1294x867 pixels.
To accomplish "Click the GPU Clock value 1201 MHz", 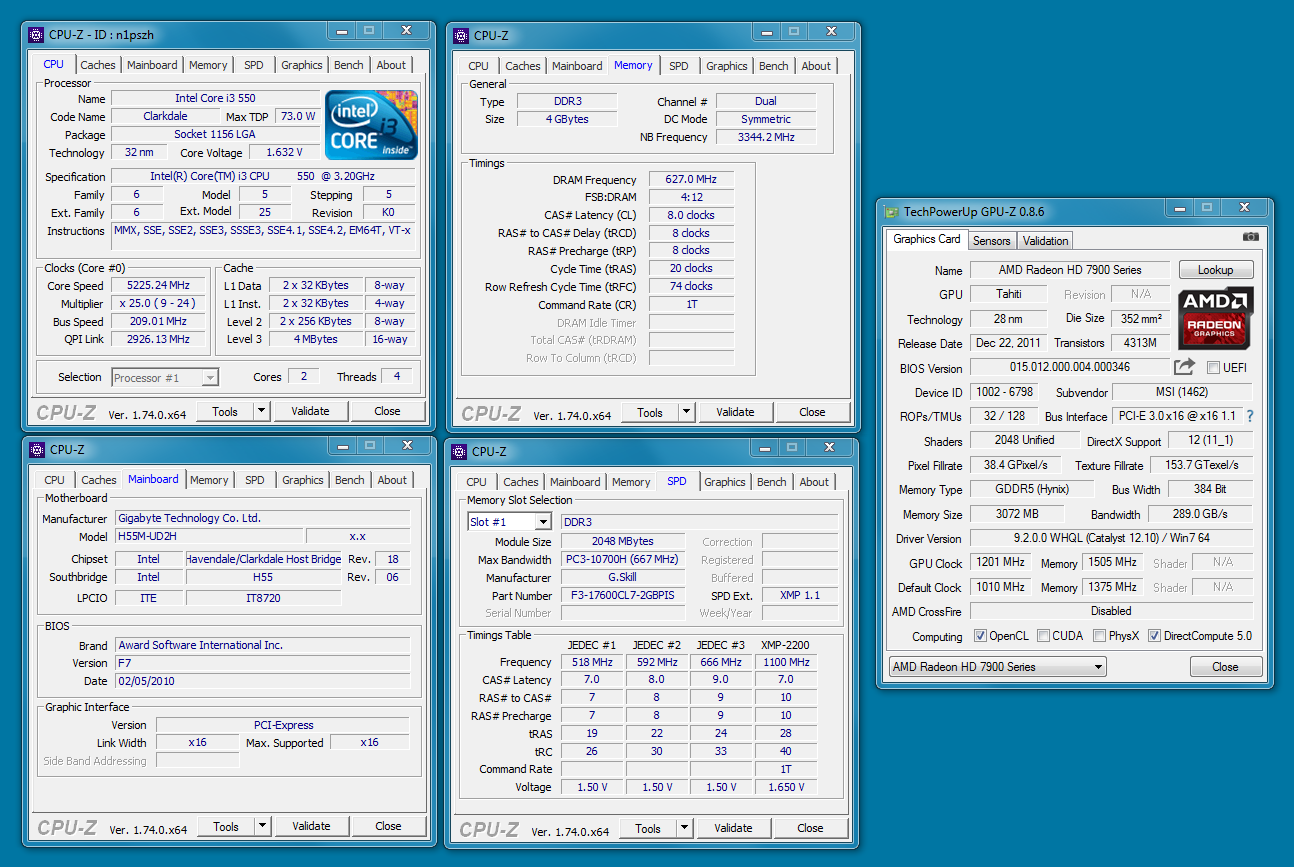I will [1000, 563].
